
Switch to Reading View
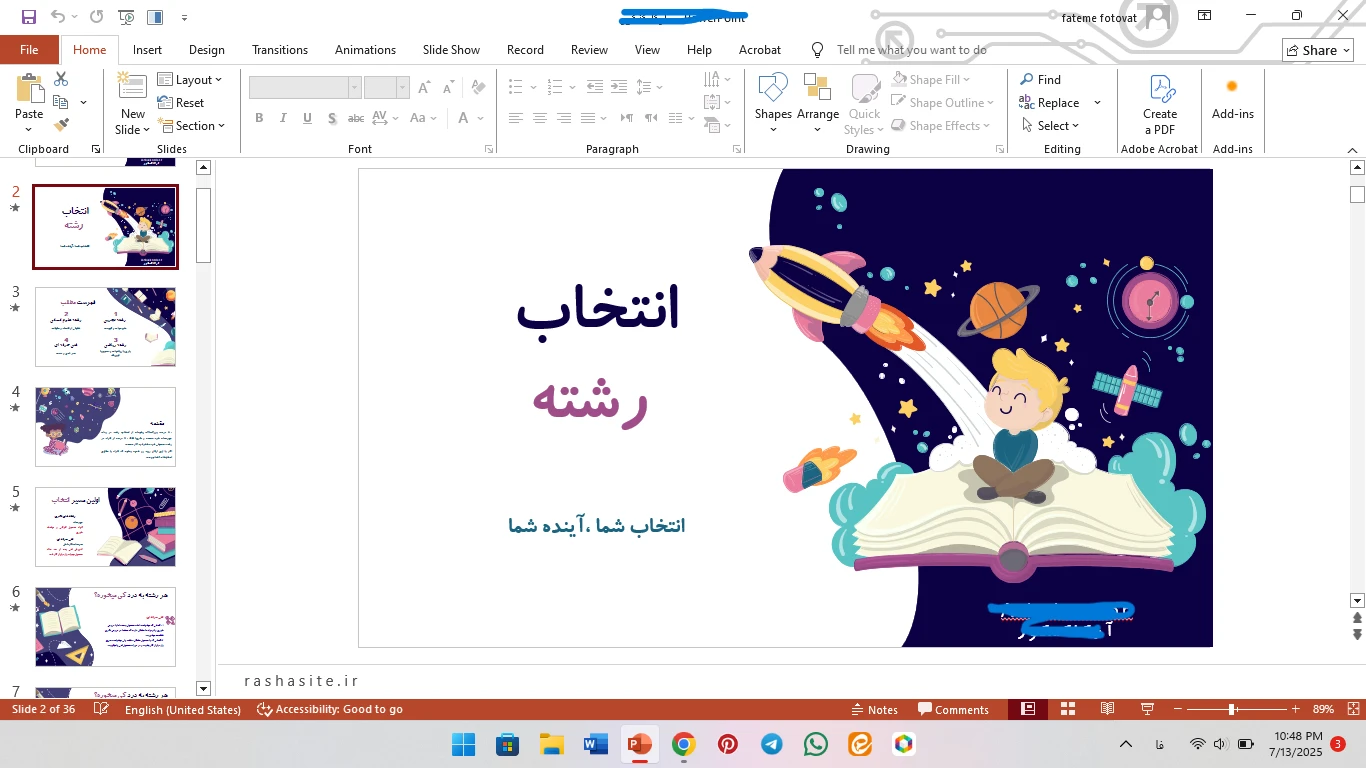pos(1107,709)
